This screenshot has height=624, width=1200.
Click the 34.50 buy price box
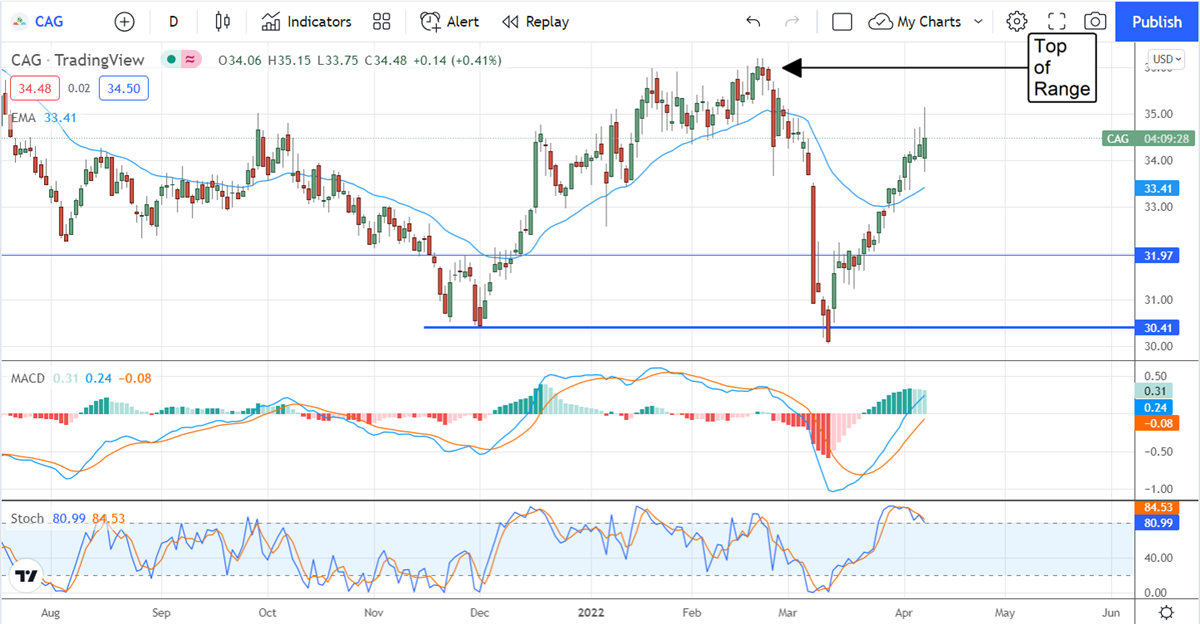point(124,89)
